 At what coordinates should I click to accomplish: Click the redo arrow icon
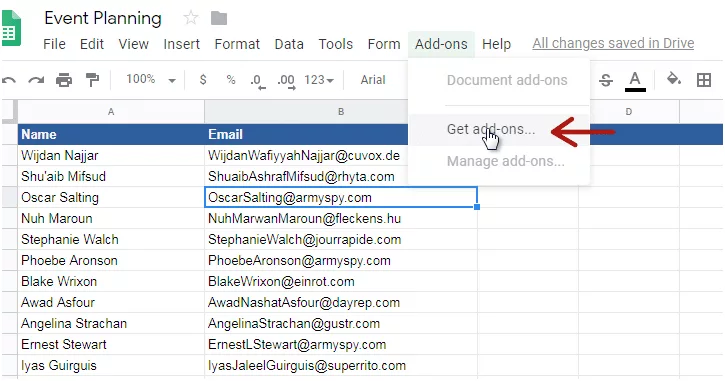pos(36,80)
